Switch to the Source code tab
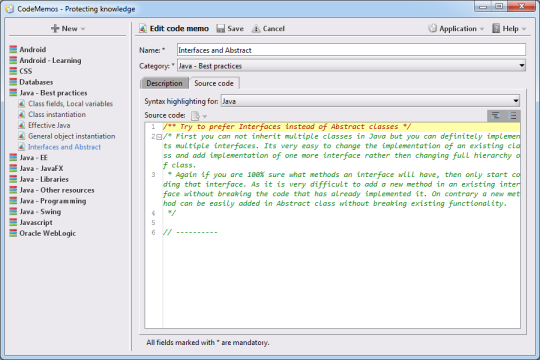This screenshot has height=360, width=540. tap(214, 83)
